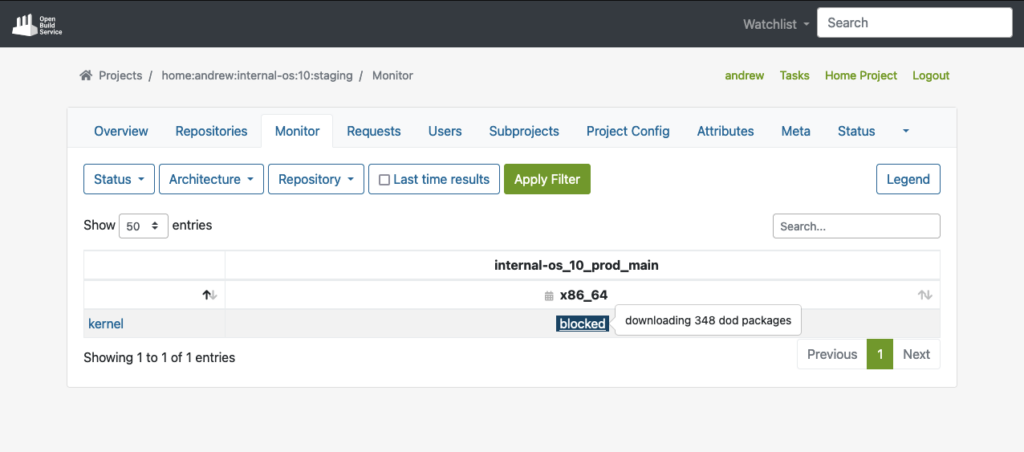Open the Architecture filter dropdown
Viewport: 1024px width, 452px height.
[x=211, y=180]
